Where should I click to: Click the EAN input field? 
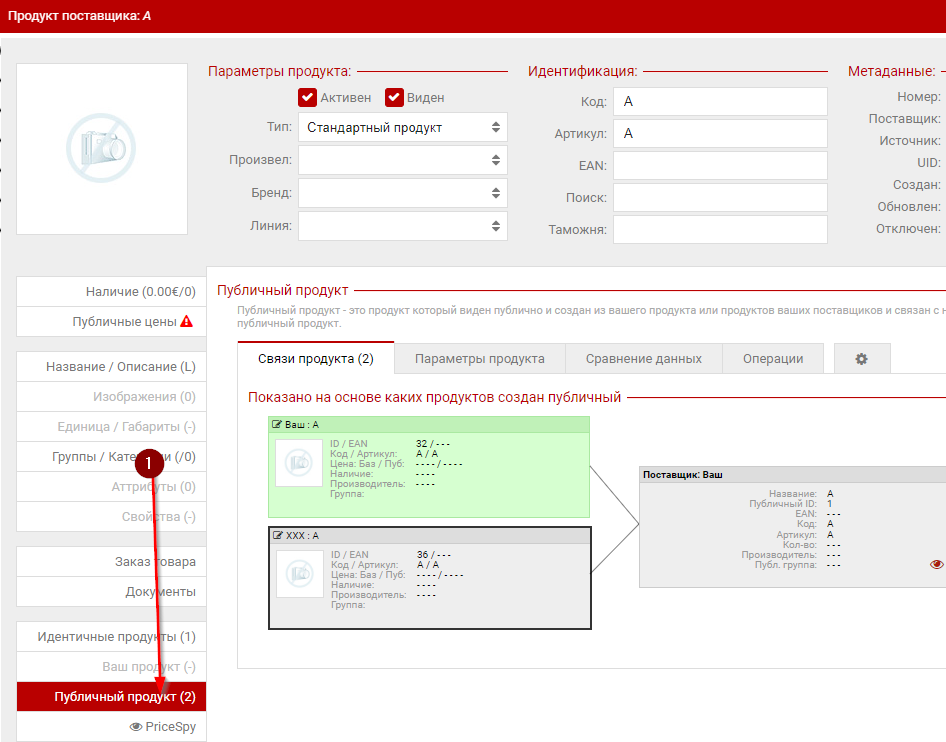720,166
